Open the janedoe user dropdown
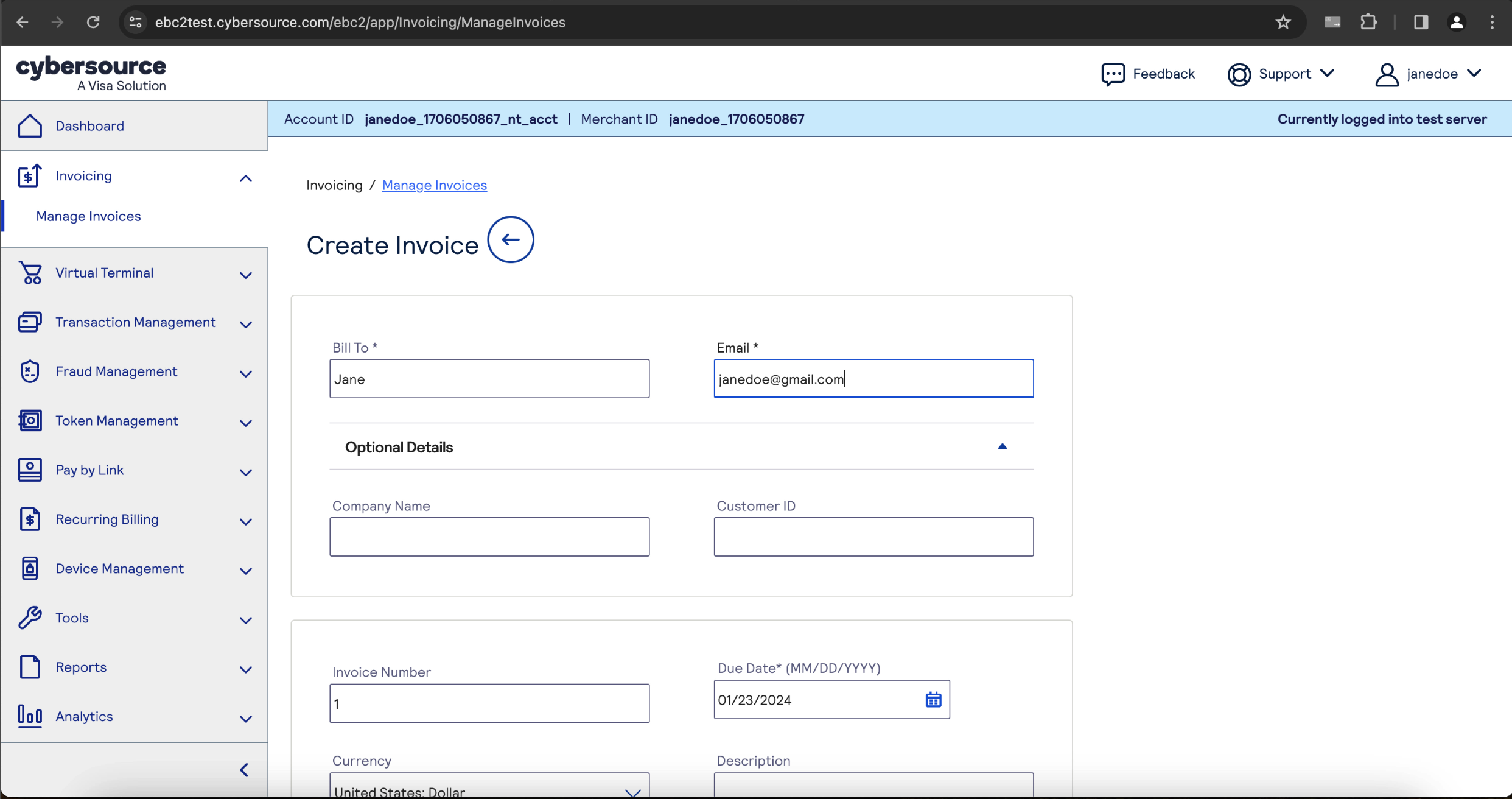The width and height of the screenshot is (1512, 799). tap(1429, 74)
